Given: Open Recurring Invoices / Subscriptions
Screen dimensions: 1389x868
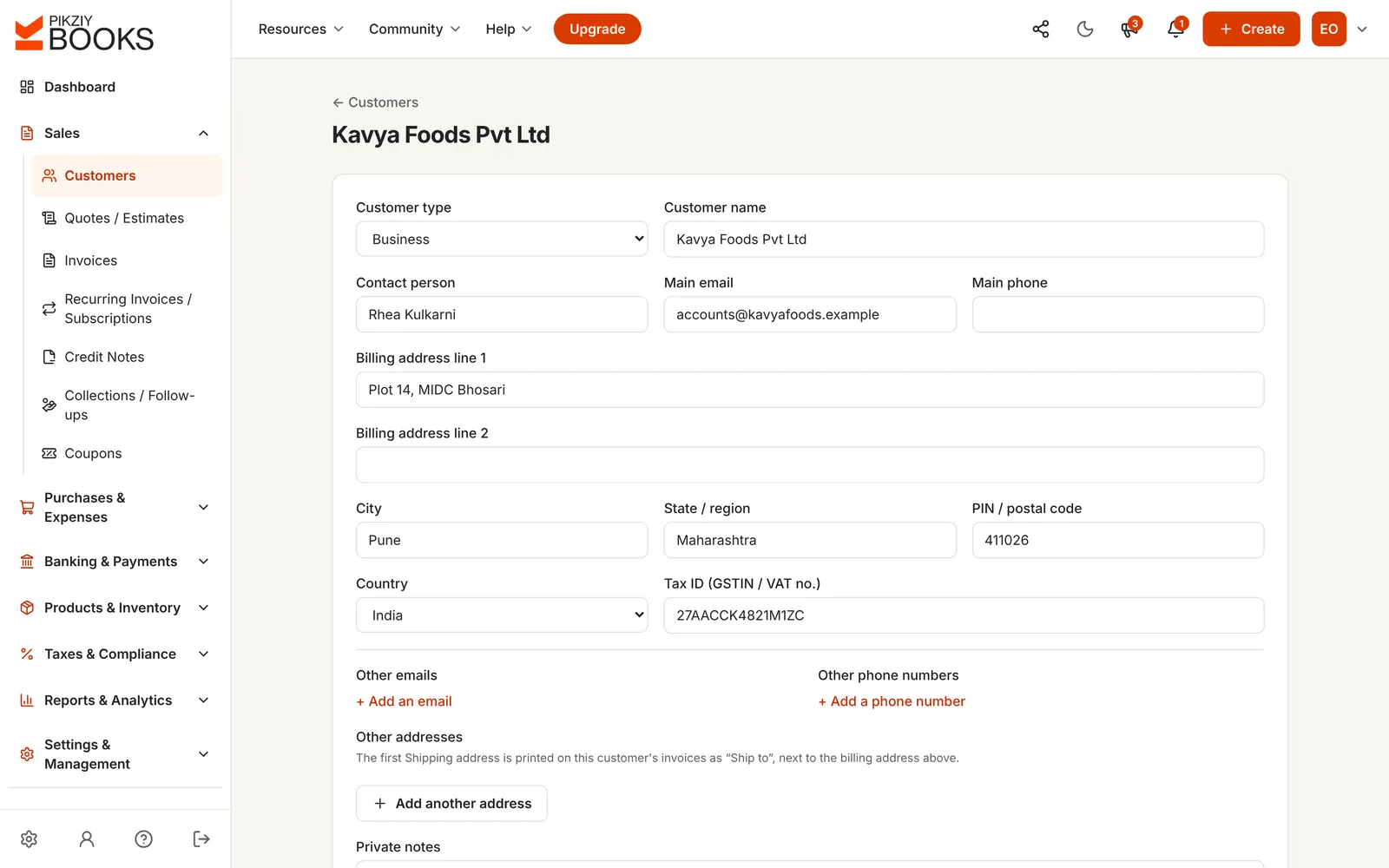Looking at the screenshot, I should coord(127,309).
